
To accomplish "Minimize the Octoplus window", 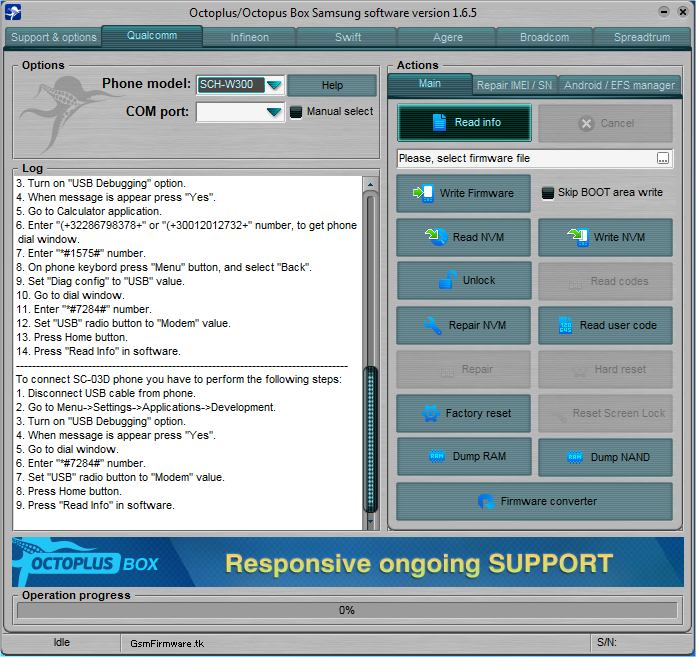I will click(x=664, y=12).
